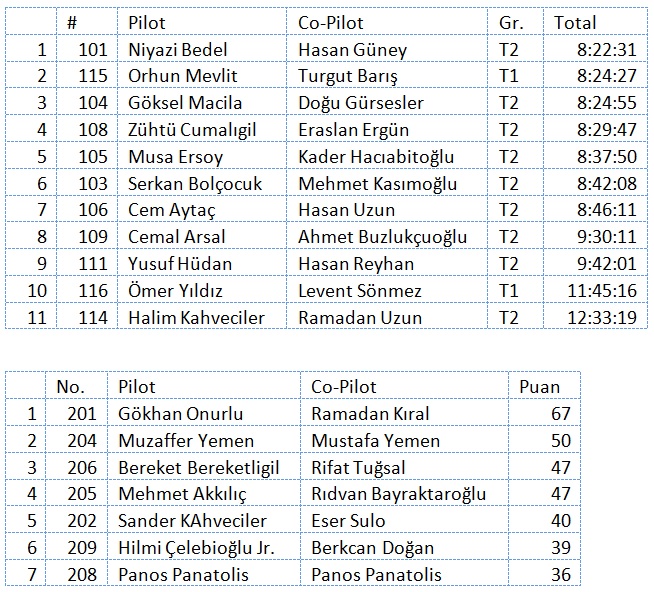Click the number 209 cell
The image size is (654, 592).
click(81, 548)
